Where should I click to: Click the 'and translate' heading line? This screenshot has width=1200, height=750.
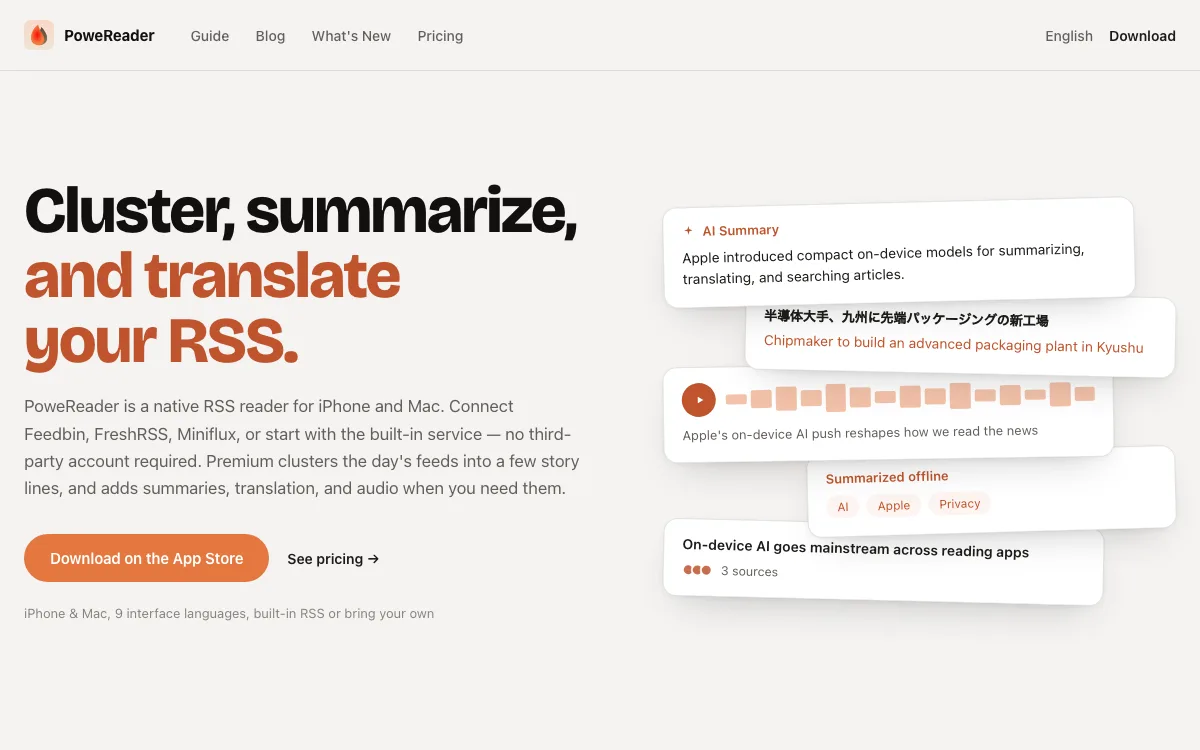[x=212, y=276]
